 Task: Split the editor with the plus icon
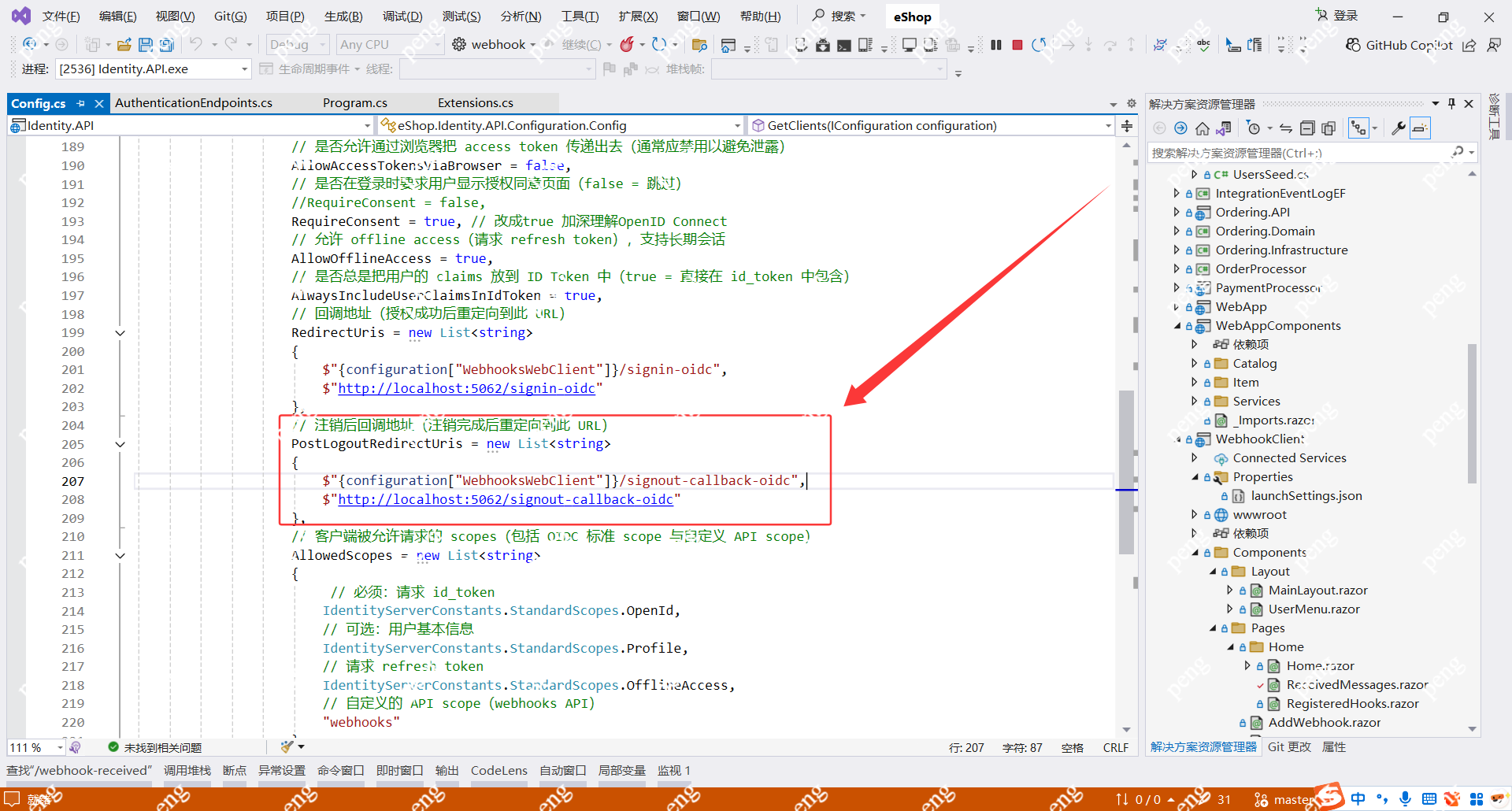coord(1127,126)
